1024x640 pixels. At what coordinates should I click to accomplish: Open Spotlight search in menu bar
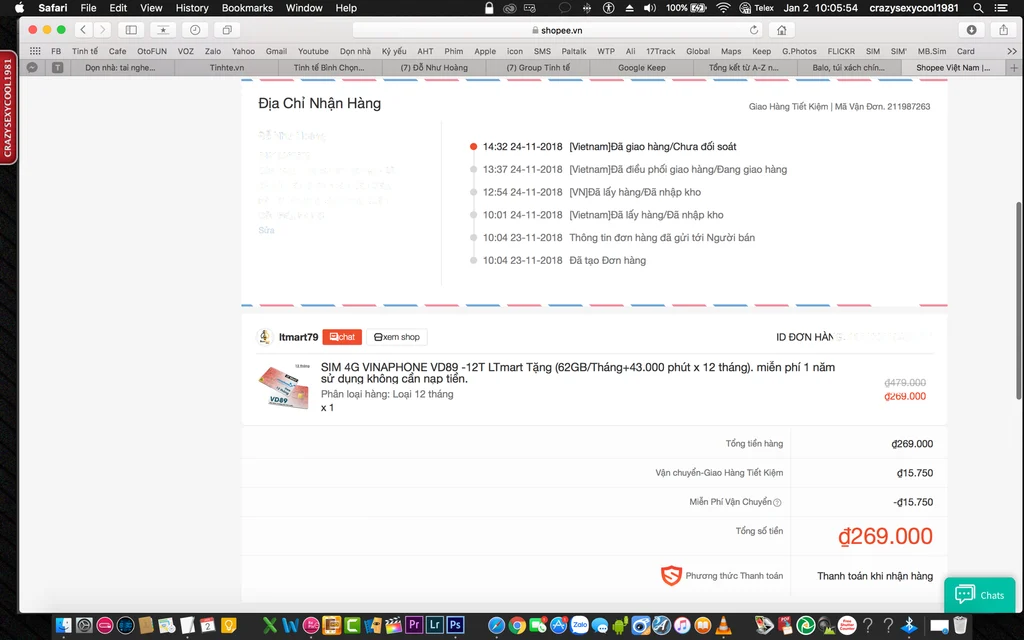[x=978, y=8]
